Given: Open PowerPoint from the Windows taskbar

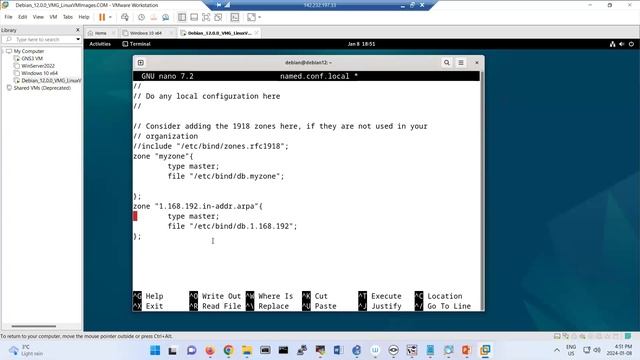Looking at the screenshot, I should click(x=467, y=350).
